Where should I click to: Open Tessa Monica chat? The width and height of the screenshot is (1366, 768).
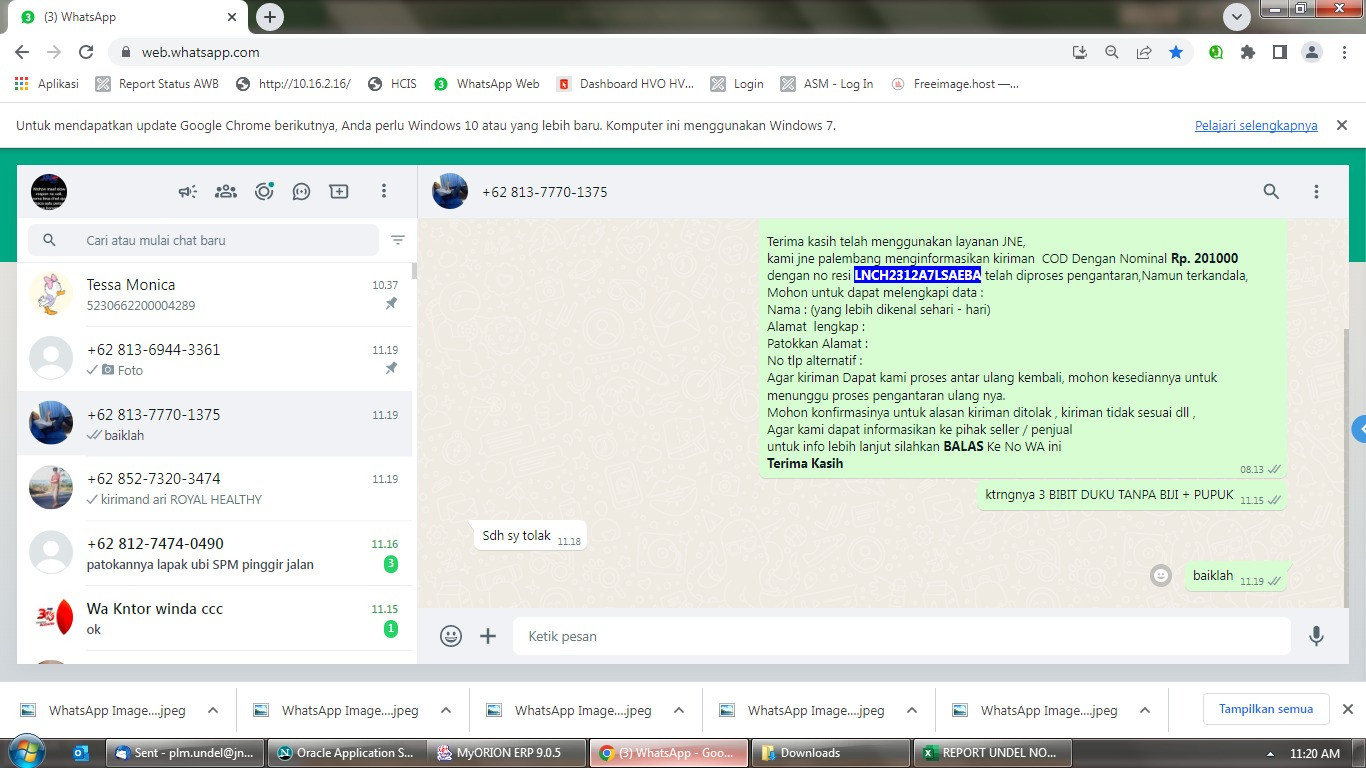(215, 294)
